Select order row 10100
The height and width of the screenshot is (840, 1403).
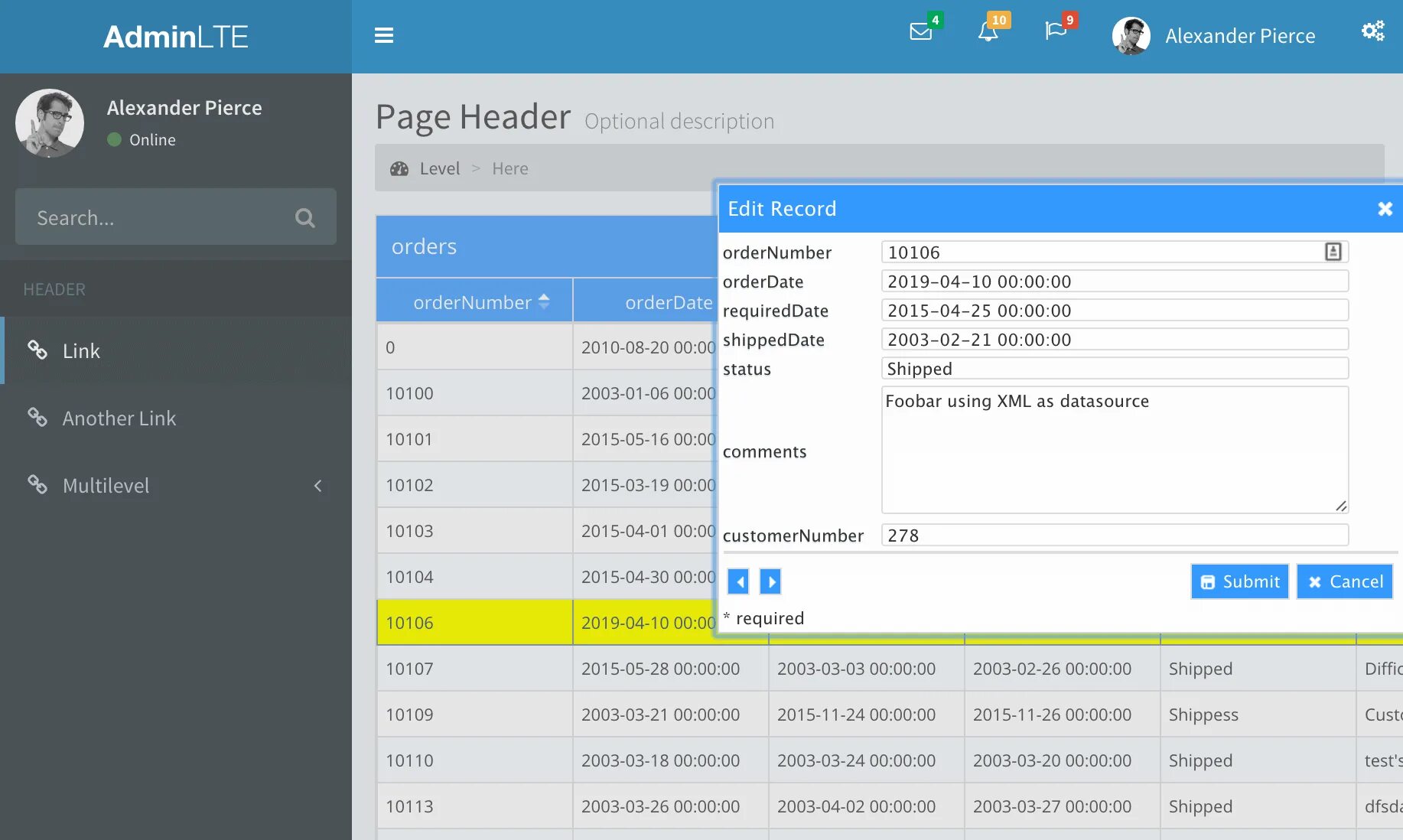(546, 393)
